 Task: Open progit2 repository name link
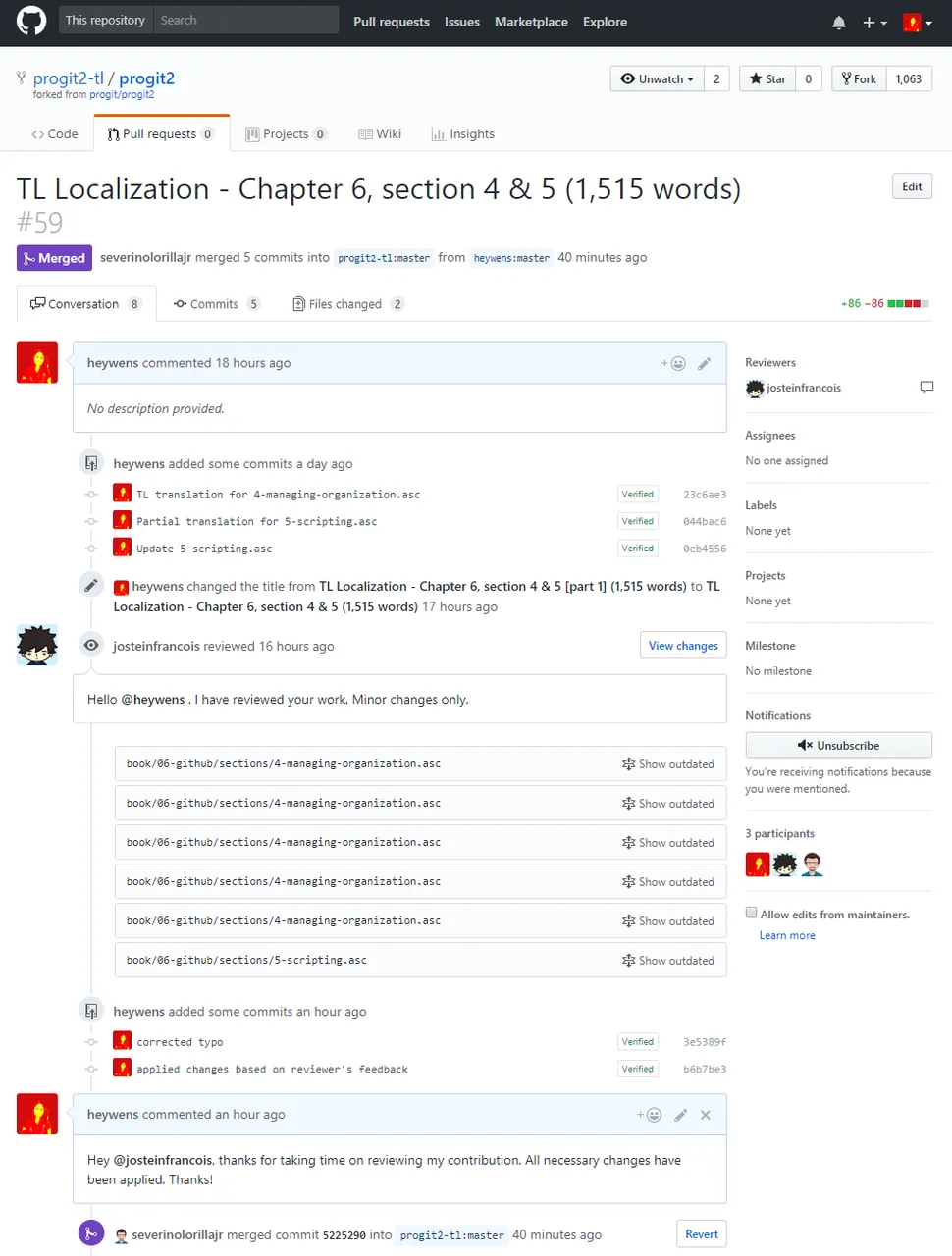tap(147, 78)
